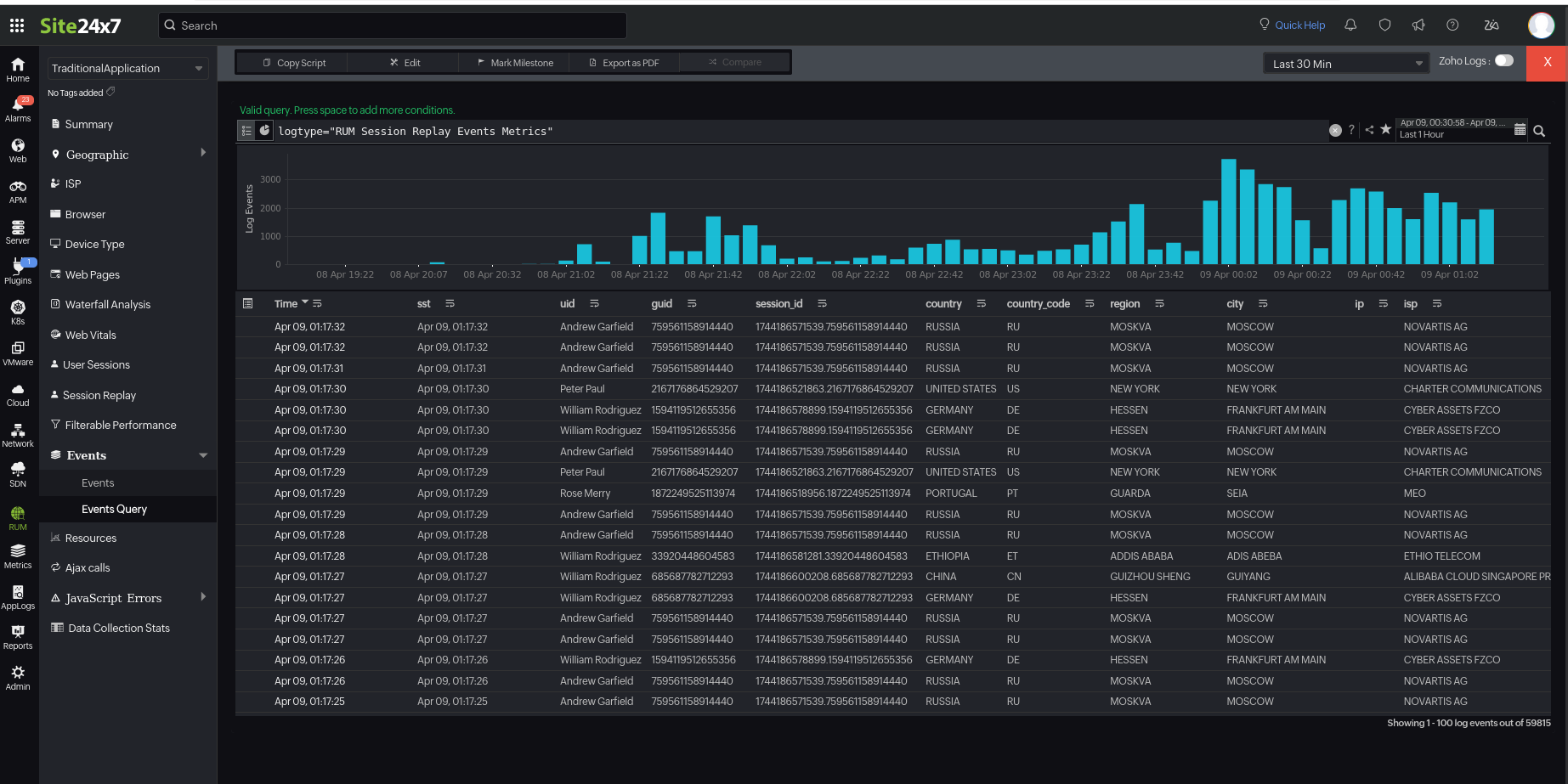
Task: Click the share icon beside query bar
Action: pyautogui.click(x=1369, y=130)
